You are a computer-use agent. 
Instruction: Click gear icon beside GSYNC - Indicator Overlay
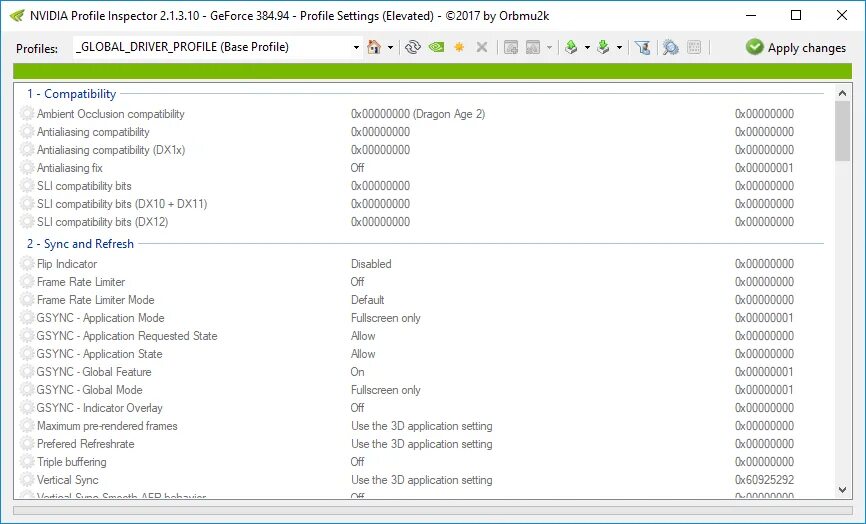[27, 408]
